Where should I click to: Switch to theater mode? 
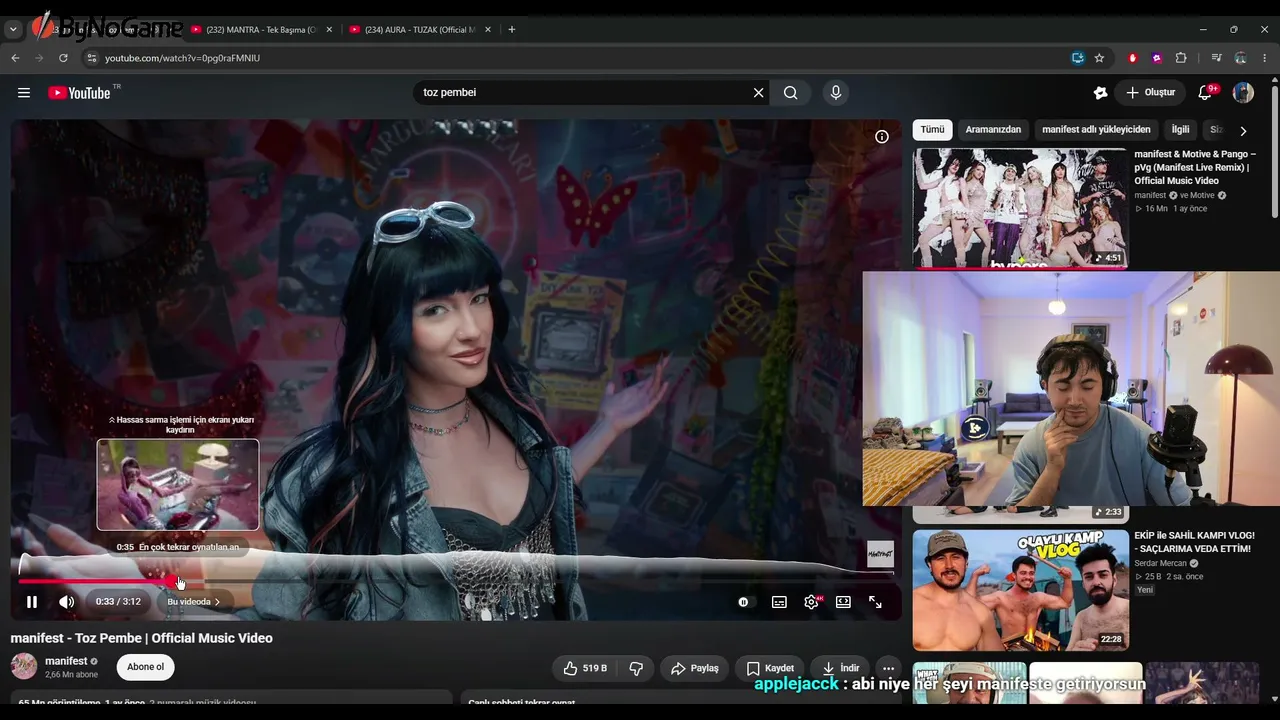coord(843,602)
